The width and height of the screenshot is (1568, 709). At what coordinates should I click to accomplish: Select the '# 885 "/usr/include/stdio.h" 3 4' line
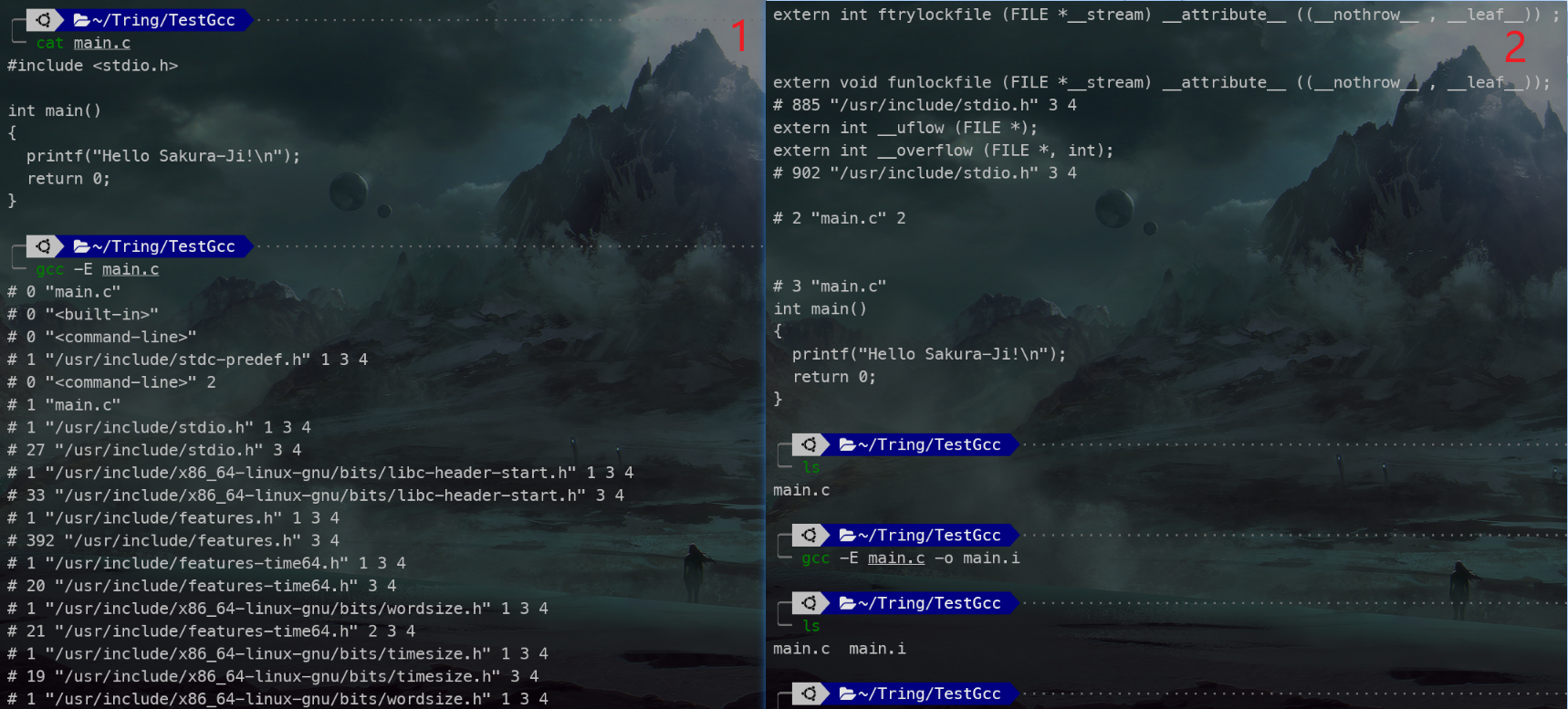(925, 105)
